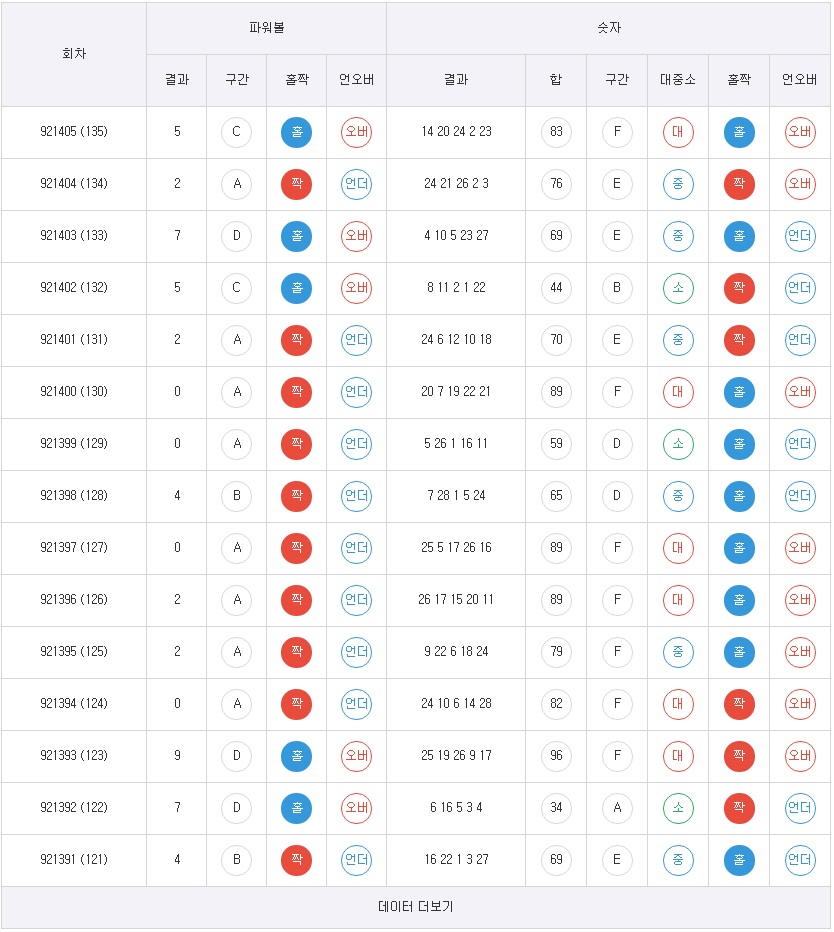Select the round 921399 (129) cell
This screenshot has height=932, width=834.
pyautogui.click(x=74, y=444)
